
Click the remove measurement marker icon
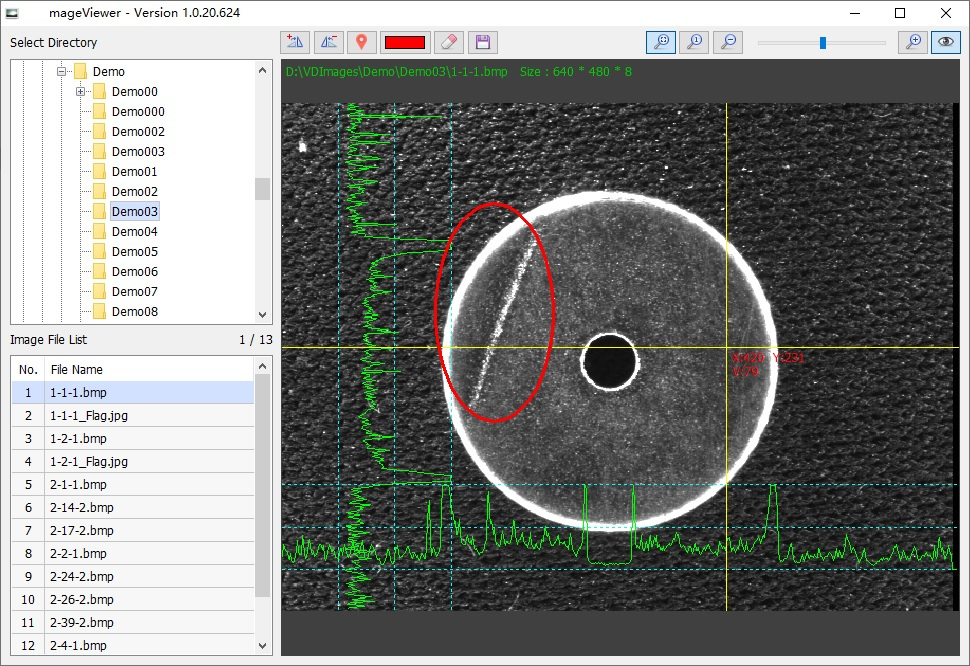(328, 42)
